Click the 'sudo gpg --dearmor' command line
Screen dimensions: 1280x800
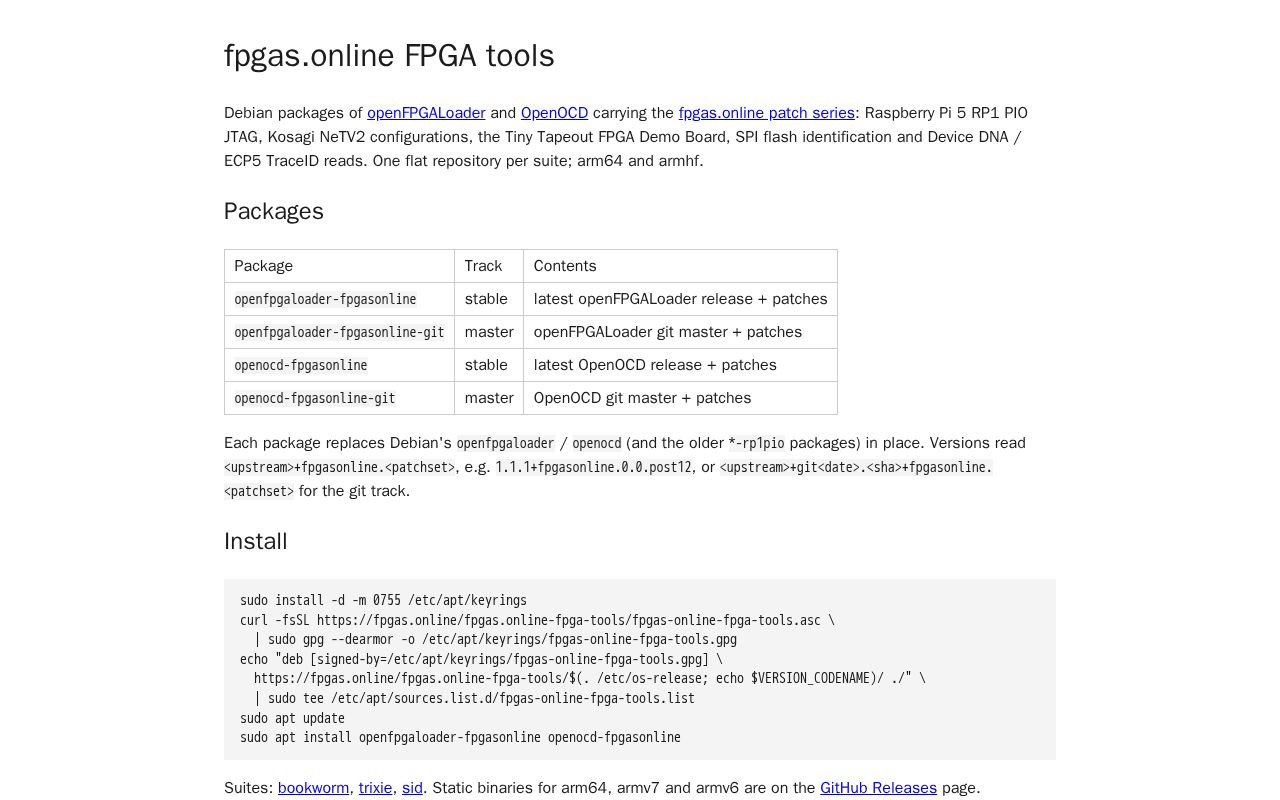coord(495,639)
